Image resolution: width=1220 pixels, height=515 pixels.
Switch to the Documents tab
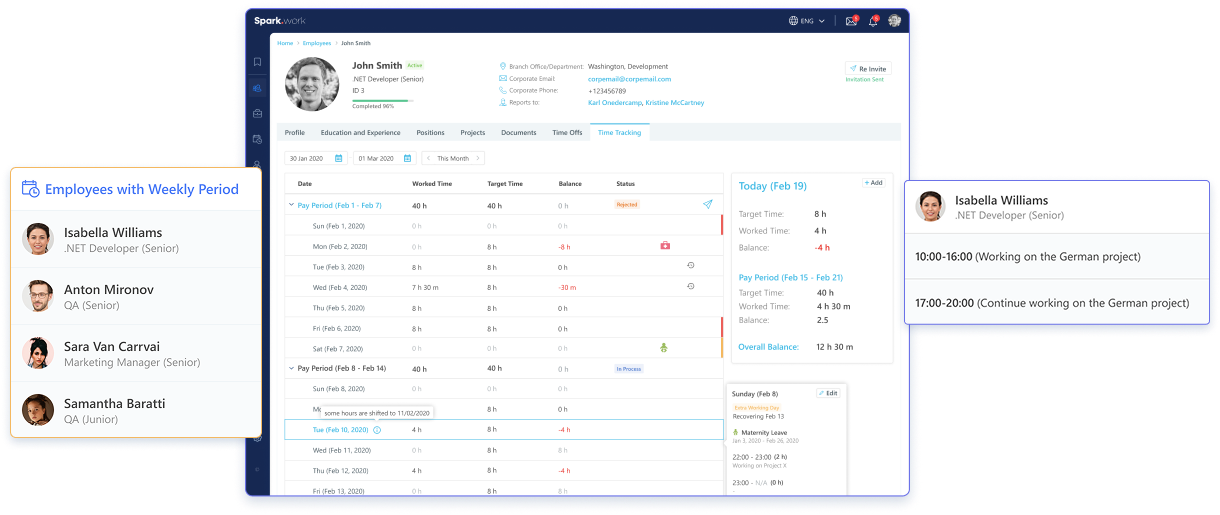[519, 132]
